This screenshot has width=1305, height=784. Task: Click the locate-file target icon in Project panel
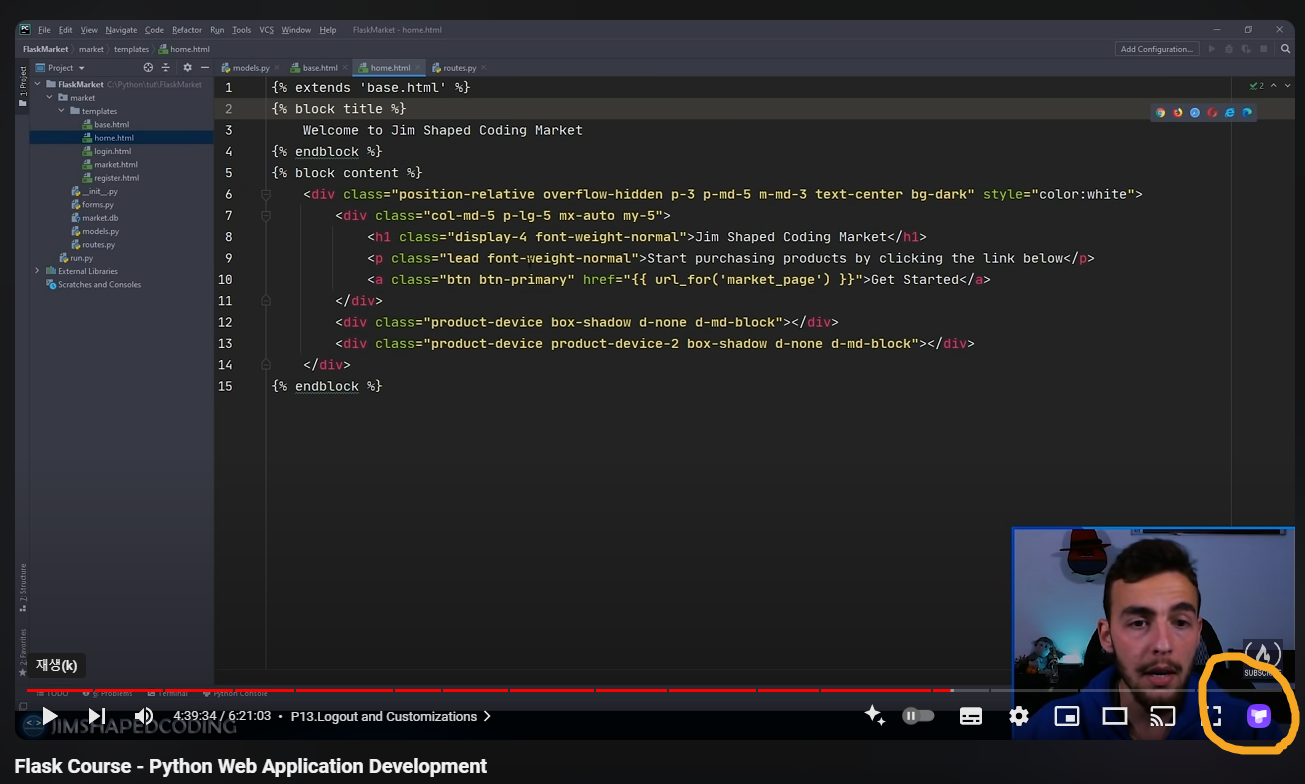pos(148,68)
